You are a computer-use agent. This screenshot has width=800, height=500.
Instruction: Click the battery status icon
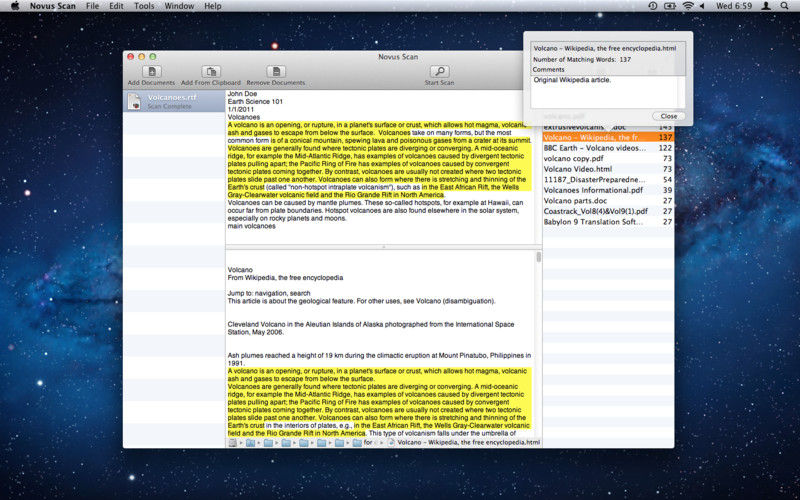coord(670,6)
